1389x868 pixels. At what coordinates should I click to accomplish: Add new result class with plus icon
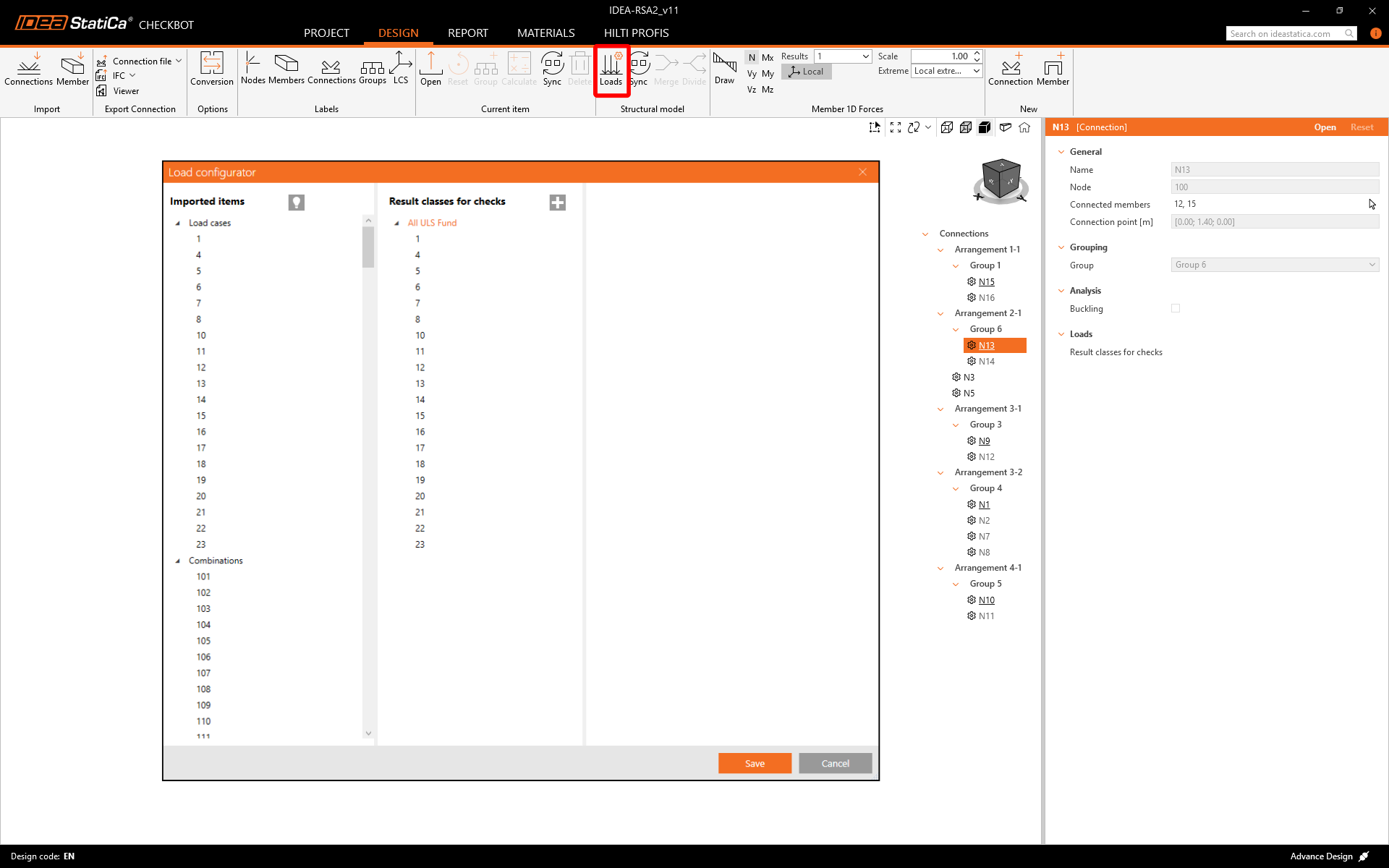point(557,203)
